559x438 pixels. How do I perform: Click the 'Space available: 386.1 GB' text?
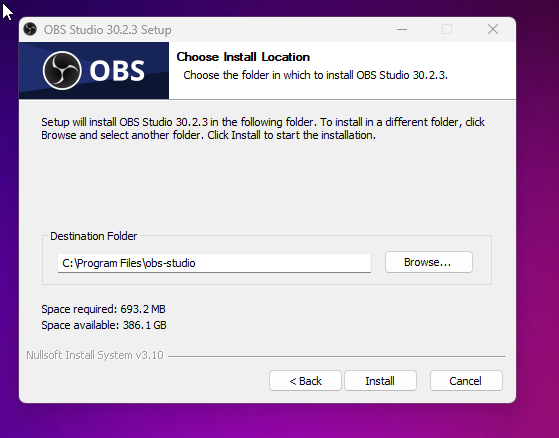(x=104, y=325)
